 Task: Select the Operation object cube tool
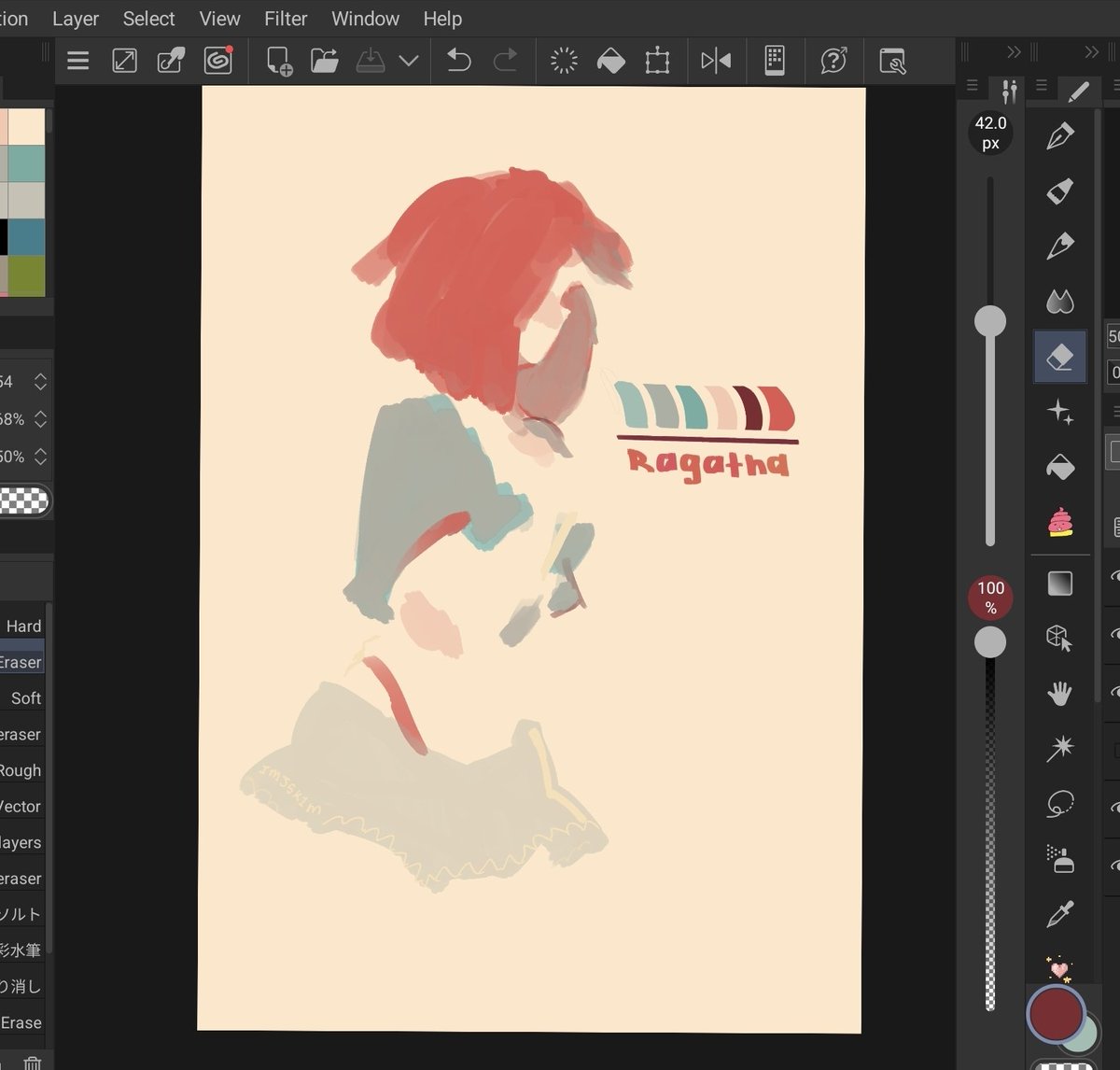(1060, 639)
